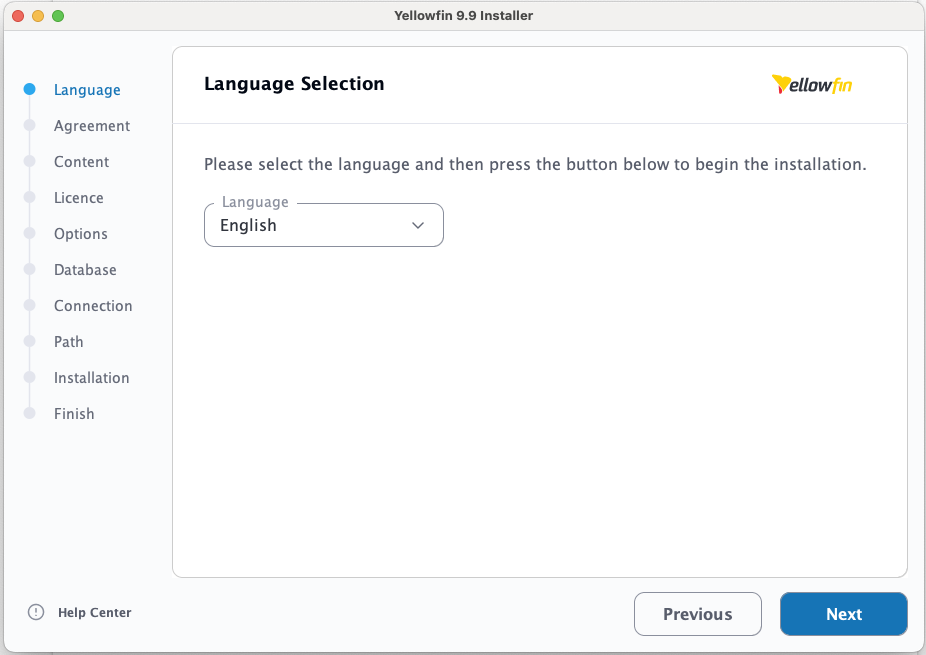Screen dimensions: 926x655
Task: Click the Previous button
Action: [x=697, y=614]
